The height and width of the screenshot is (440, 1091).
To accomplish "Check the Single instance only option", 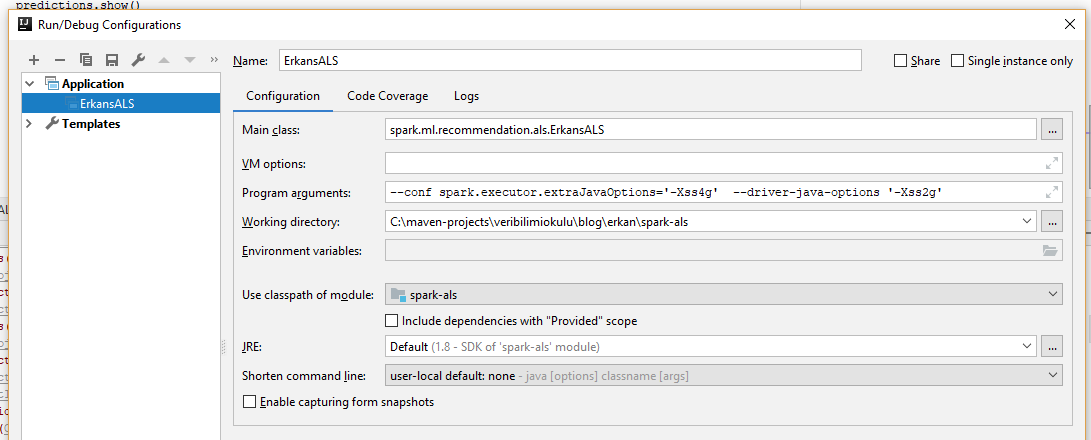I will coord(958,61).
